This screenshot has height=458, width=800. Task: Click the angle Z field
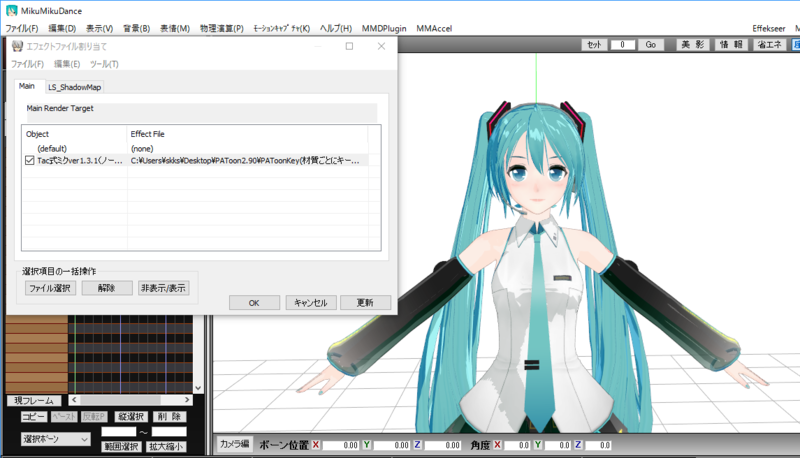coord(597,445)
